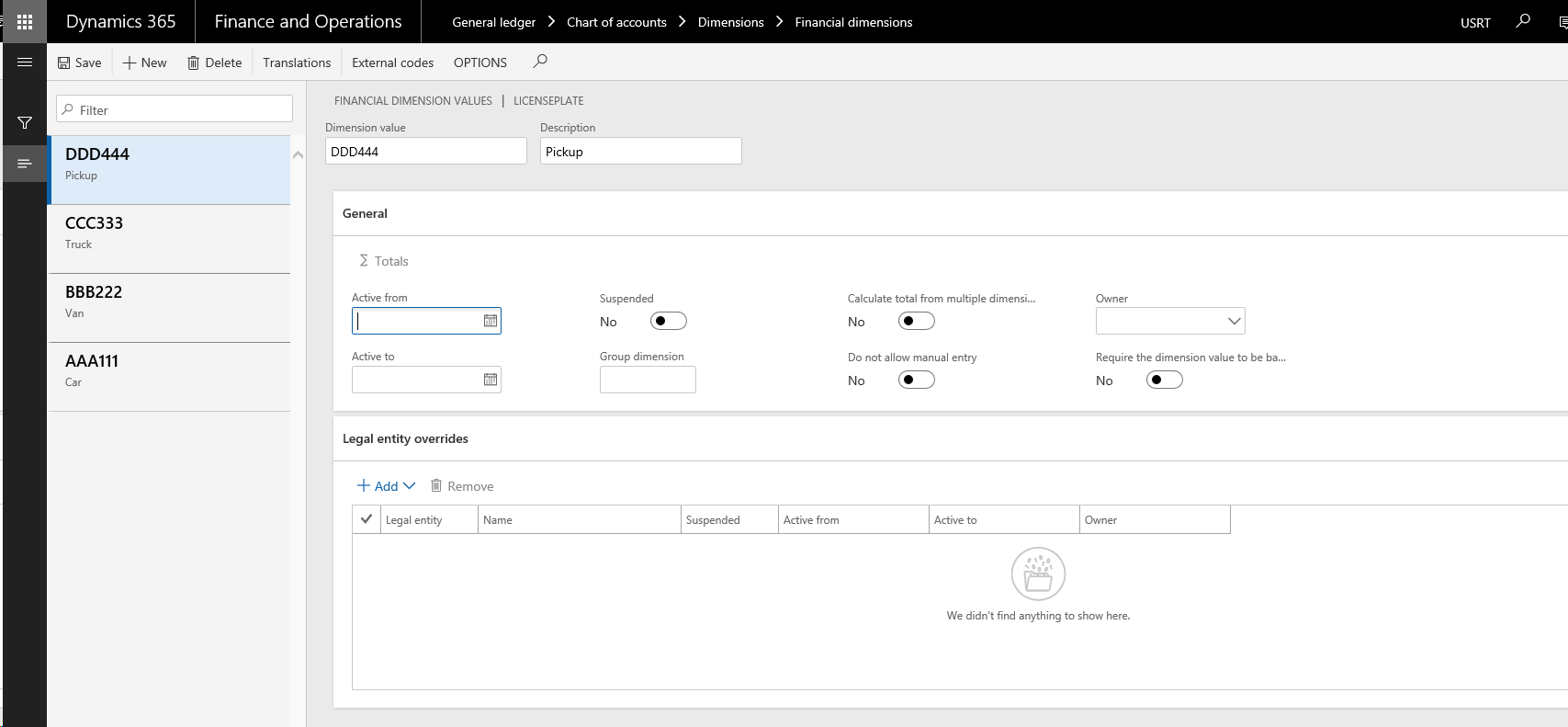Toggle Do not allow manual entry
The image size is (1568, 727).
click(916, 380)
